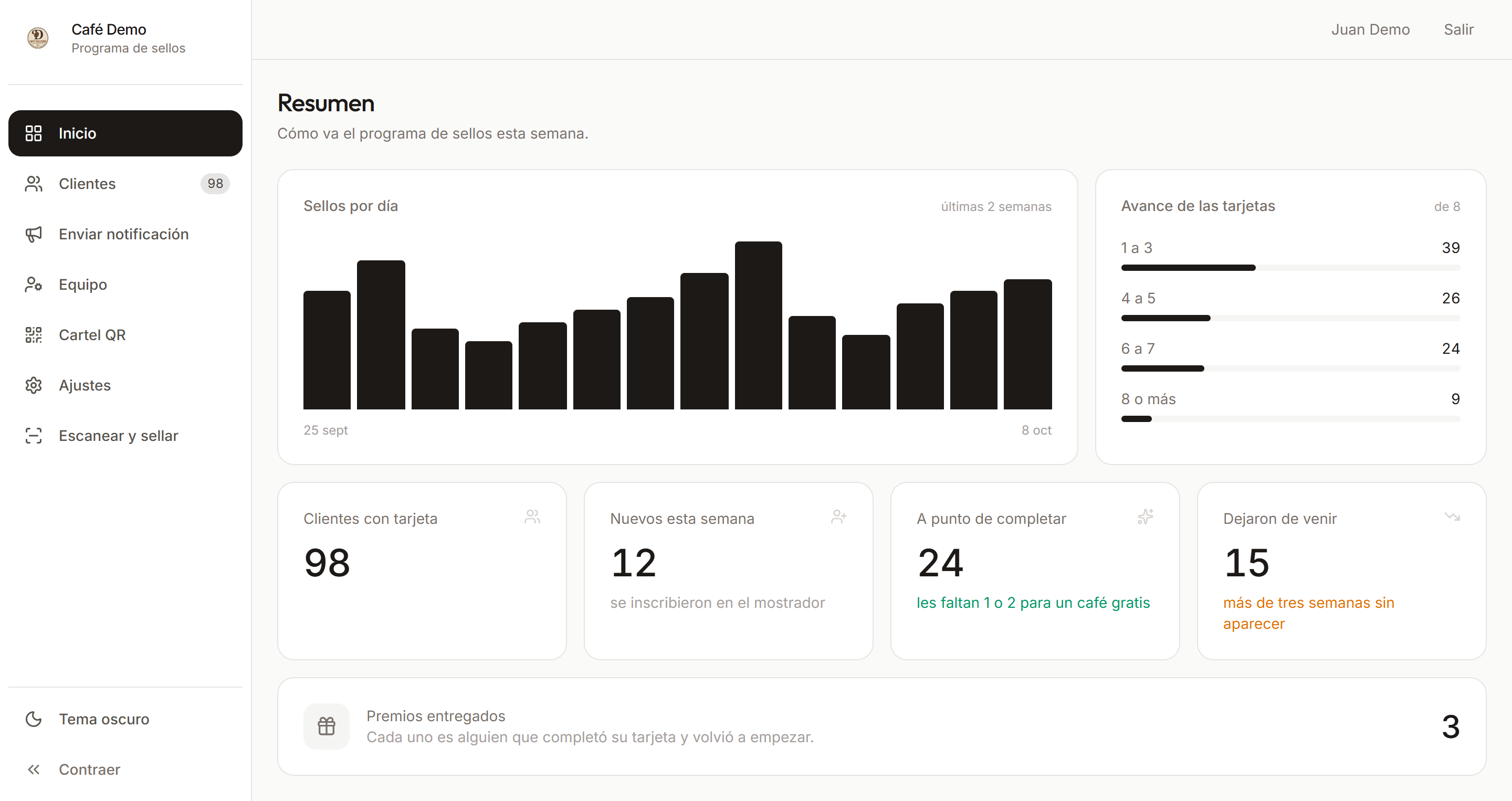Select the Enviar notificación megaphone icon
The image size is (1512, 801).
(34, 234)
